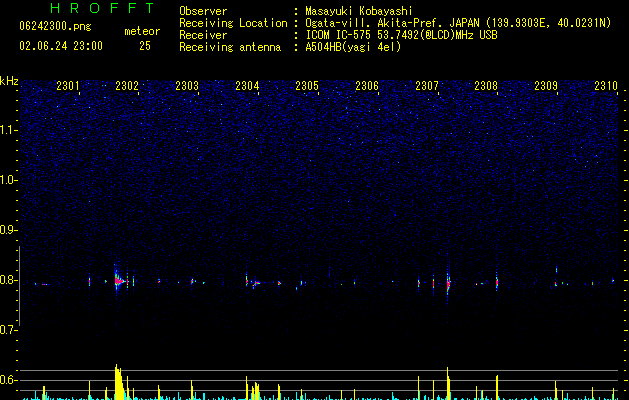Image resolution: width=629 pixels, height=400 pixels.
Task: Click the 0.7 kHz axis label
Action: [8, 330]
